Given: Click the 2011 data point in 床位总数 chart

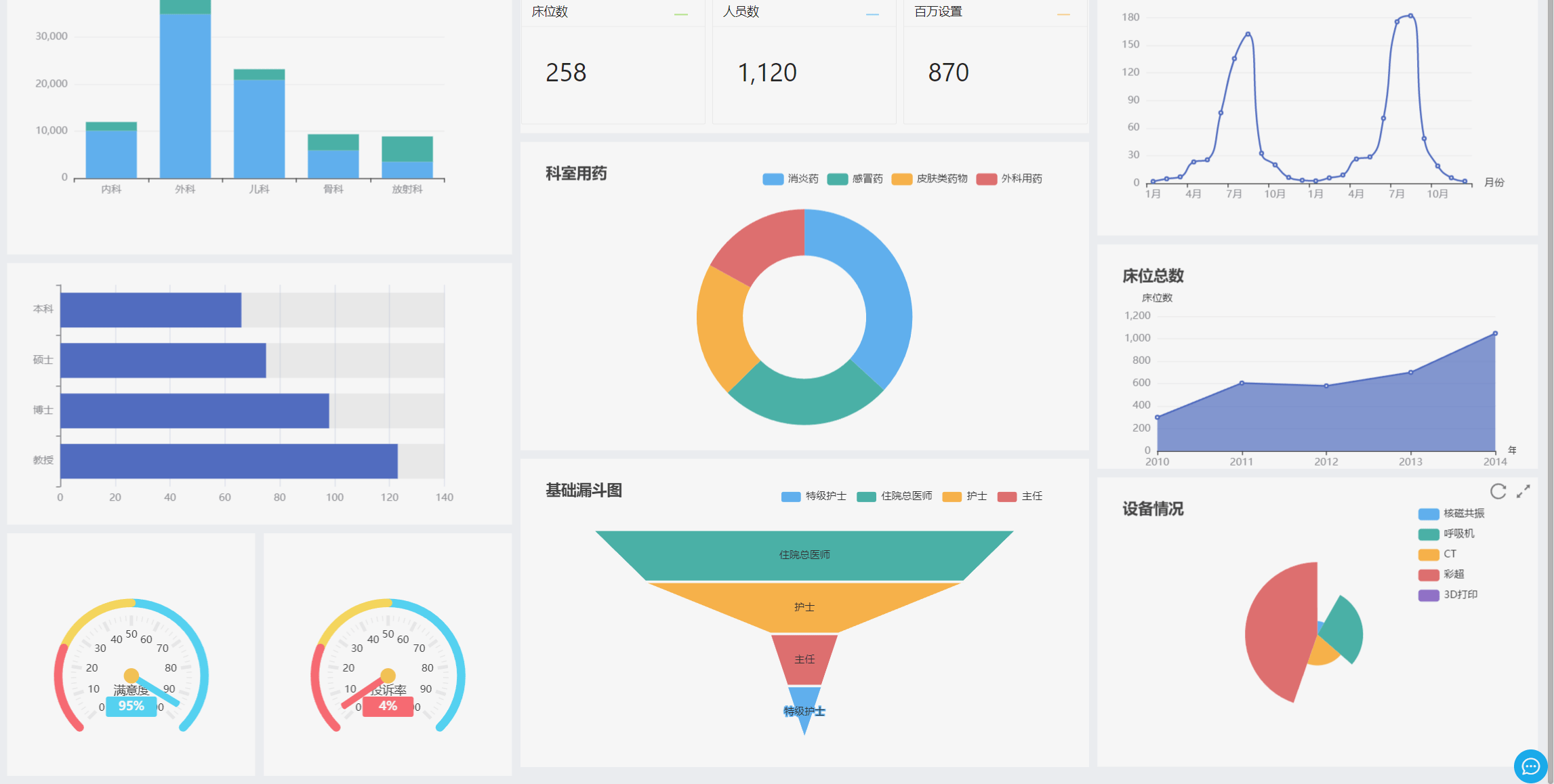Looking at the screenshot, I should 1242,383.
